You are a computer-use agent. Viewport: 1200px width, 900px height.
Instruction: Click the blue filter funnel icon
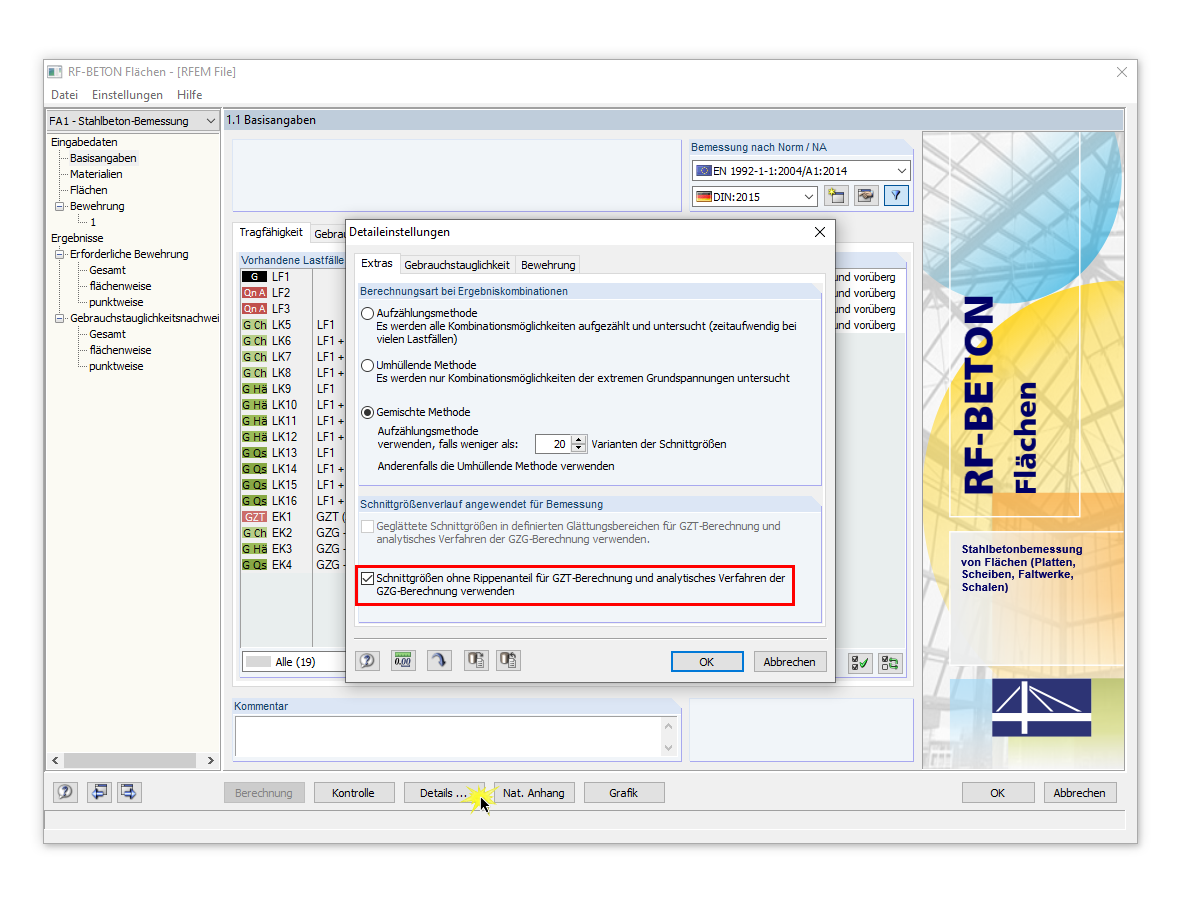click(897, 197)
